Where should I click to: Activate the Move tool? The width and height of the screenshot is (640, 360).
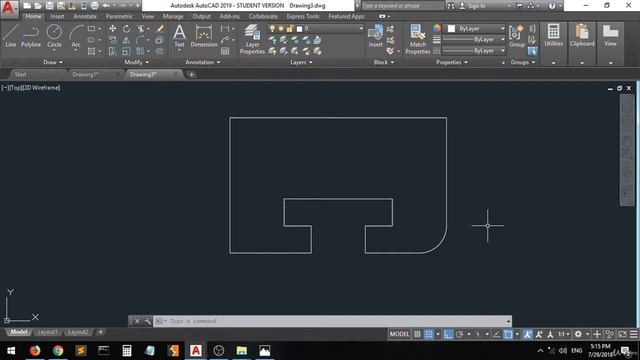point(112,29)
